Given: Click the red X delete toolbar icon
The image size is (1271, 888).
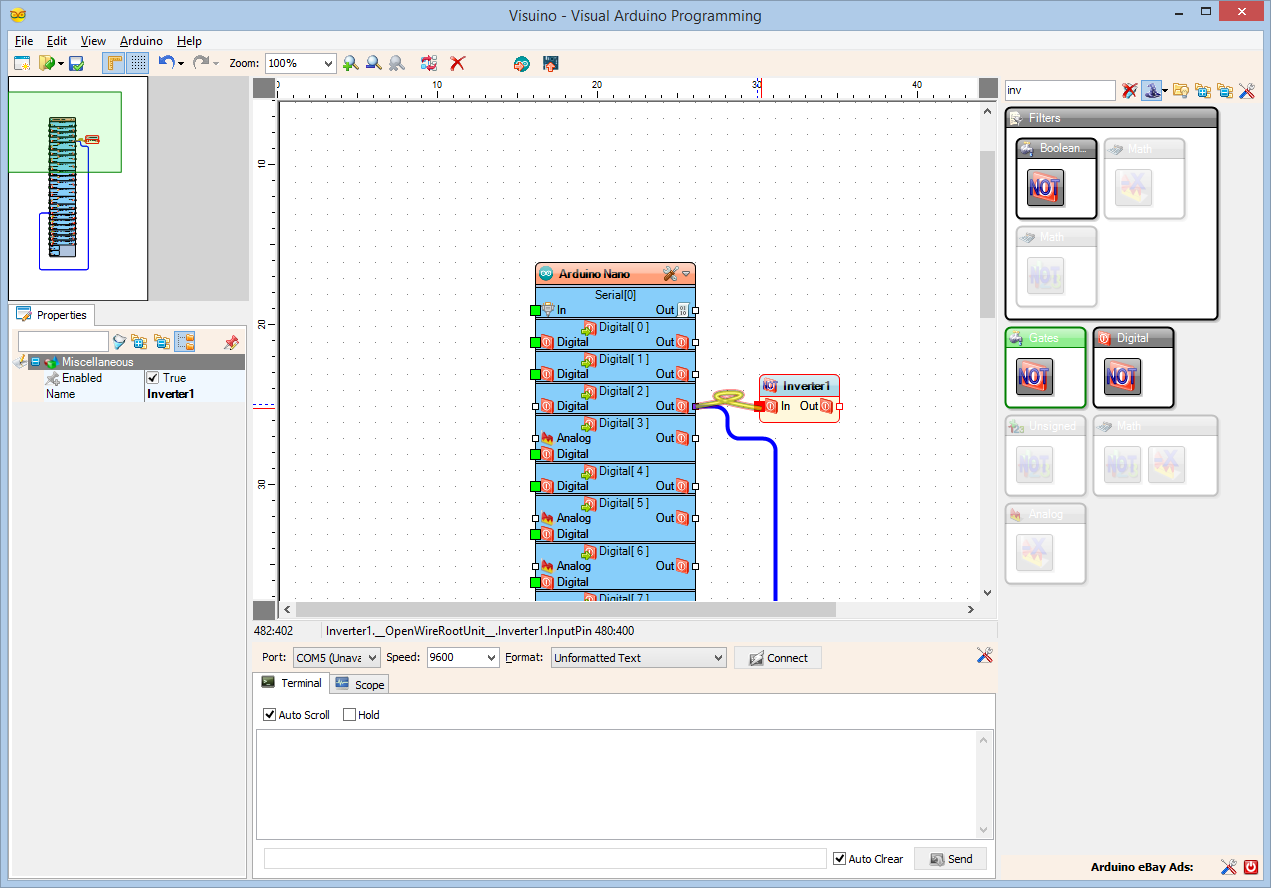Looking at the screenshot, I should [458, 63].
